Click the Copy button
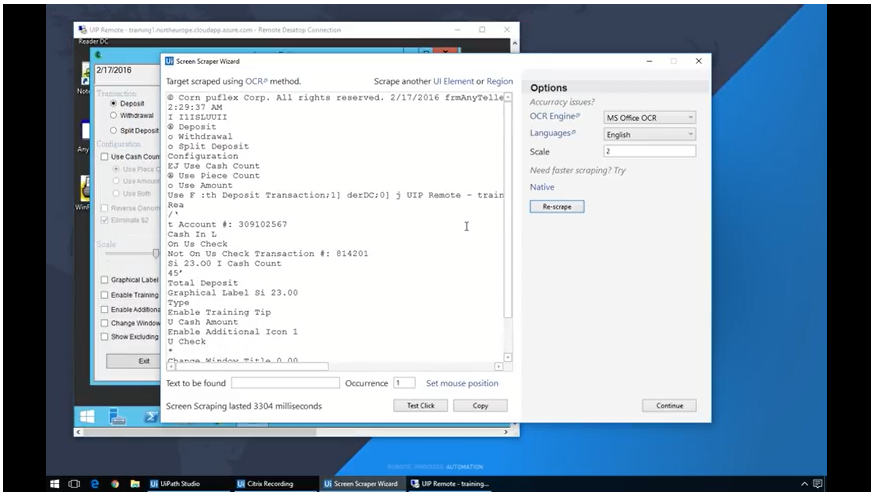Screen dimensions: 875x496 (480, 406)
